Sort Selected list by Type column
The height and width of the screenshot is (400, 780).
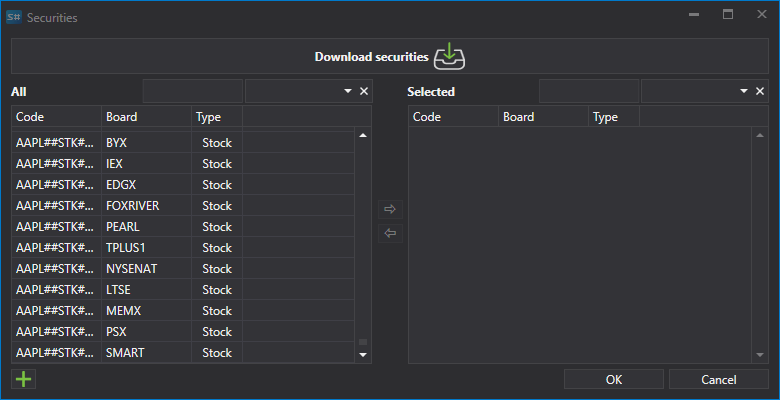click(x=614, y=116)
